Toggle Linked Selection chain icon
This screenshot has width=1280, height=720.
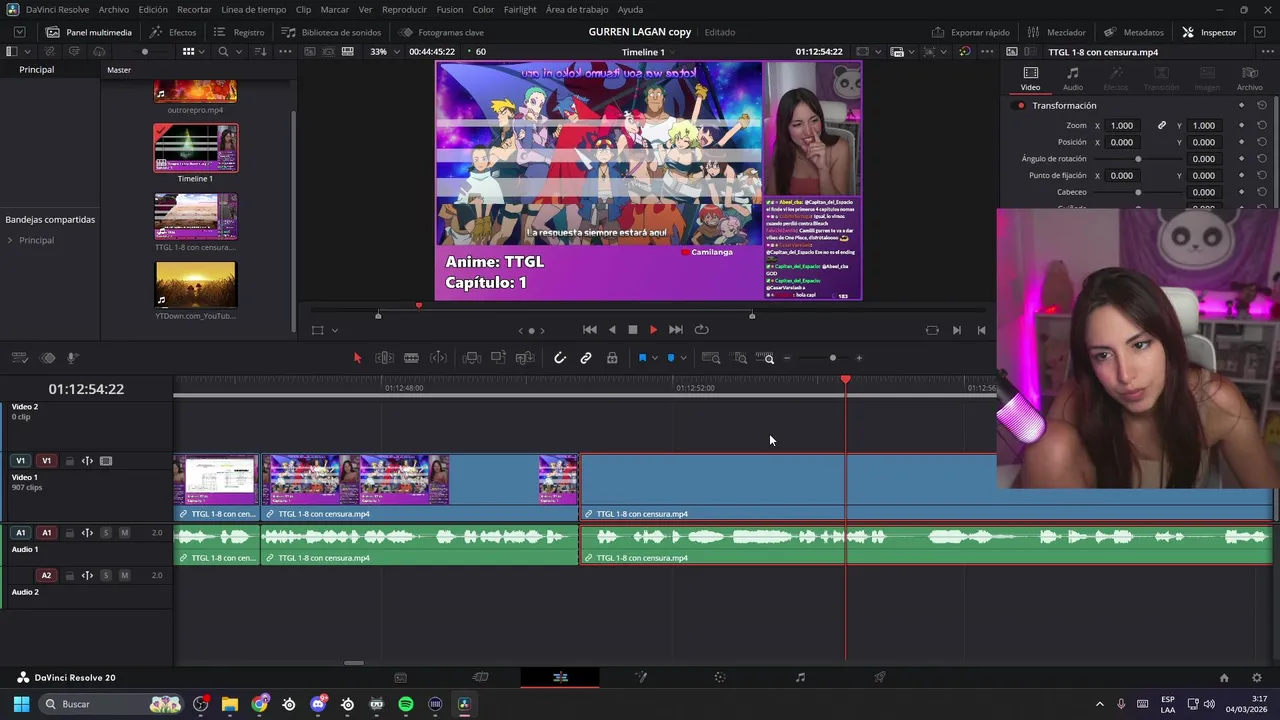(x=586, y=358)
